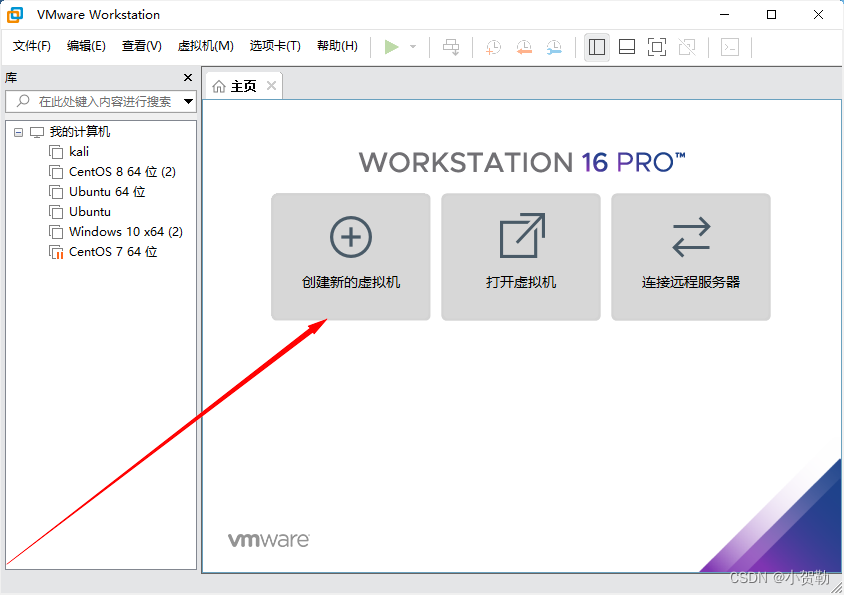Minimize the VMware Workstation window
Screen dimensions: 844x595
[725, 15]
